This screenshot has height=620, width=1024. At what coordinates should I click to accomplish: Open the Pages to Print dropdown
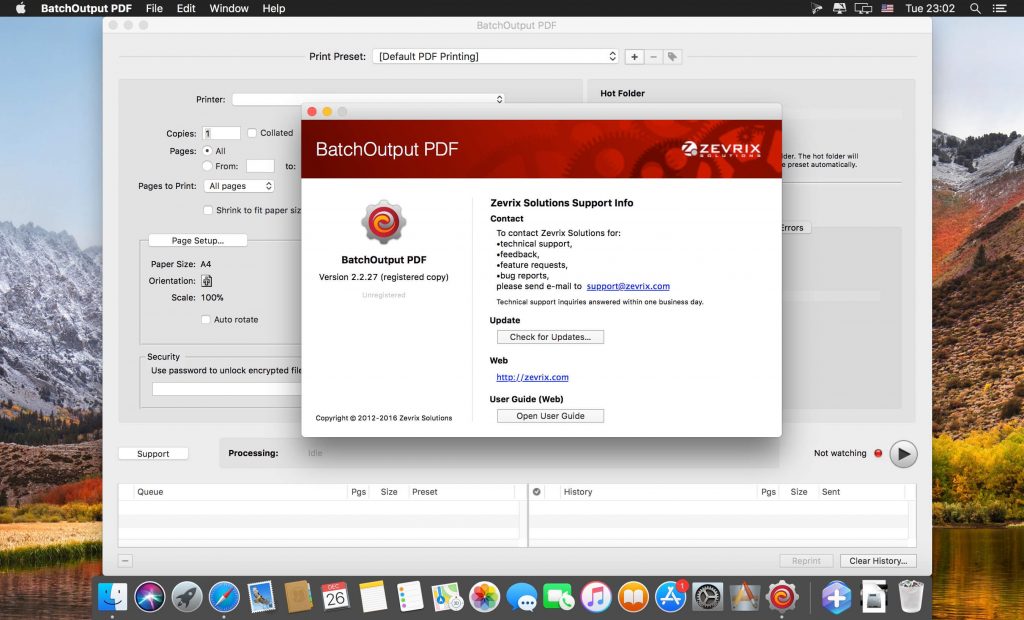pyautogui.click(x=239, y=186)
